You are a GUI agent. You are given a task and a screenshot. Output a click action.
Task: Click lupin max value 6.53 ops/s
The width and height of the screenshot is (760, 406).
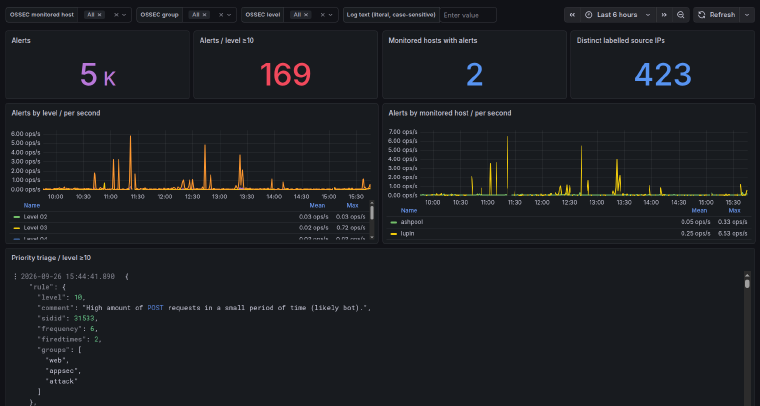point(732,234)
